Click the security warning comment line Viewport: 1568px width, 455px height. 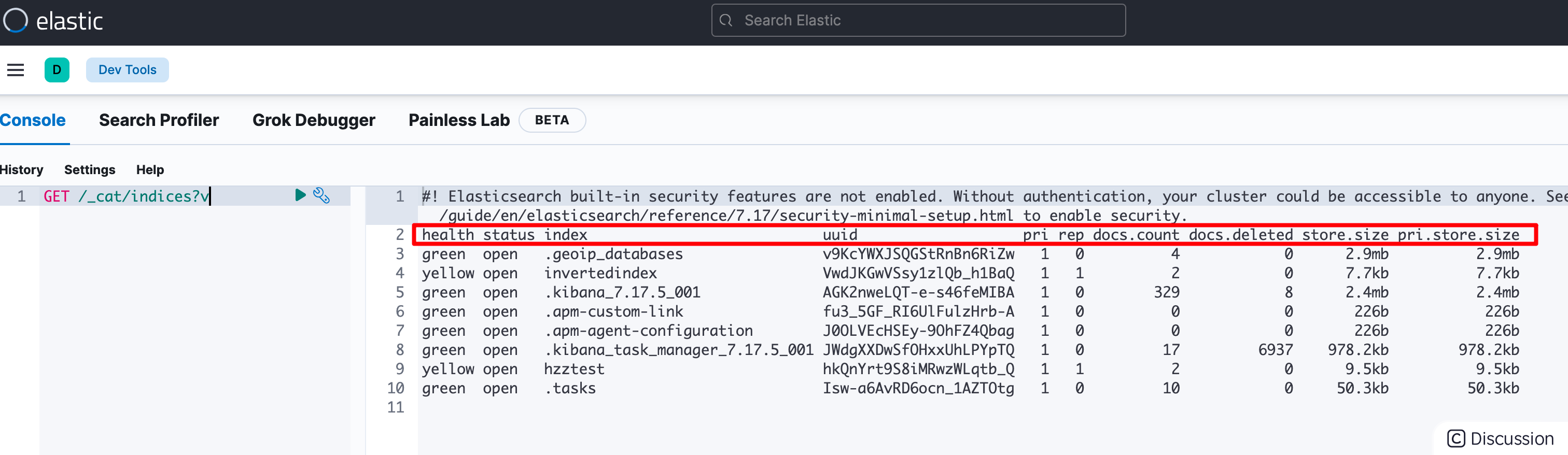[995, 206]
